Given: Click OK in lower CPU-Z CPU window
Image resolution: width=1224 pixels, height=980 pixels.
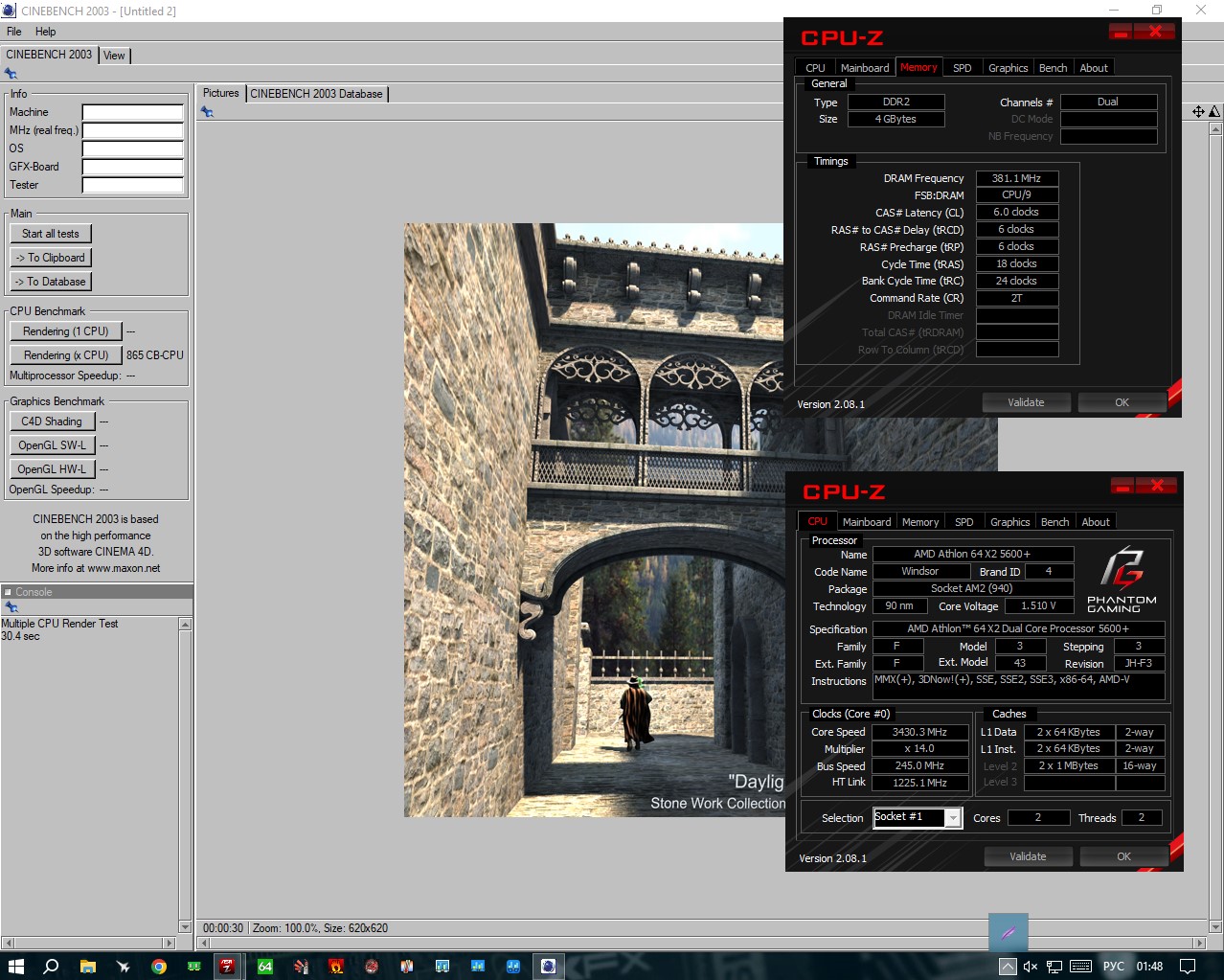Looking at the screenshot, I should point(1123,856).
